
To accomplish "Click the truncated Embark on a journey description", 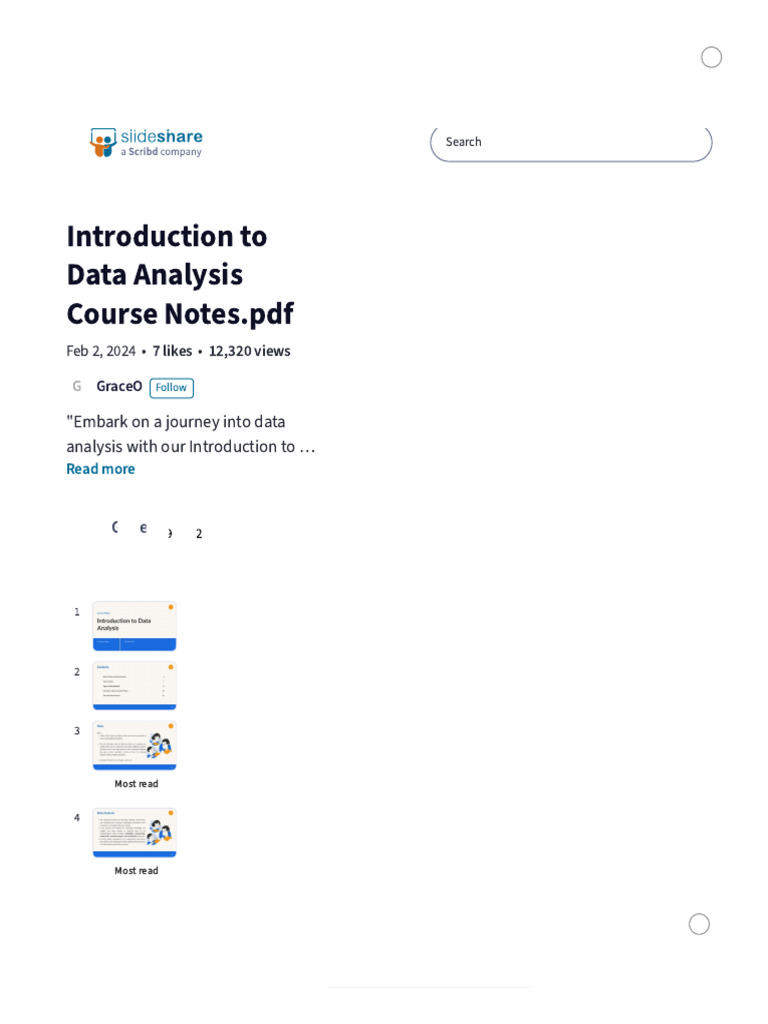I will click(x=190, y=434).
